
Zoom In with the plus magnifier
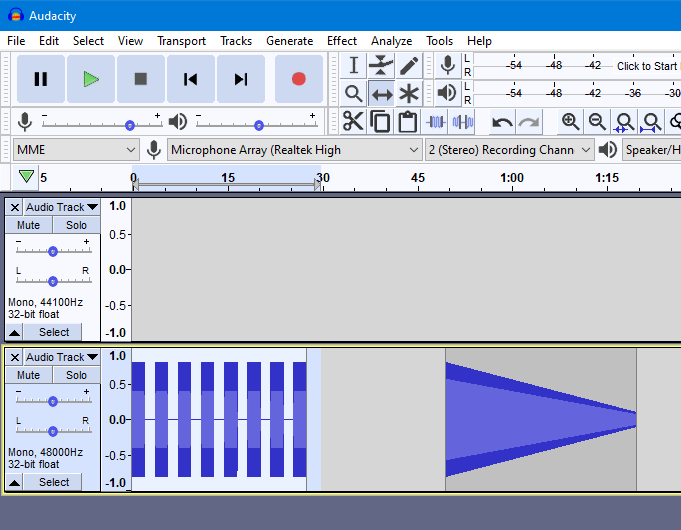pyautogui.click(x=570, y=122)
